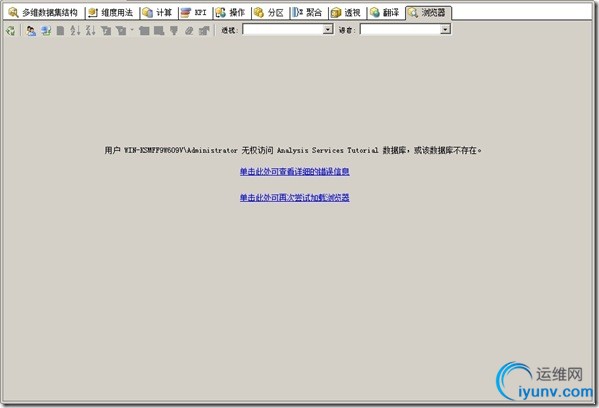Click link to view detailed error information

pyautogui.click(x=295, y=172)
